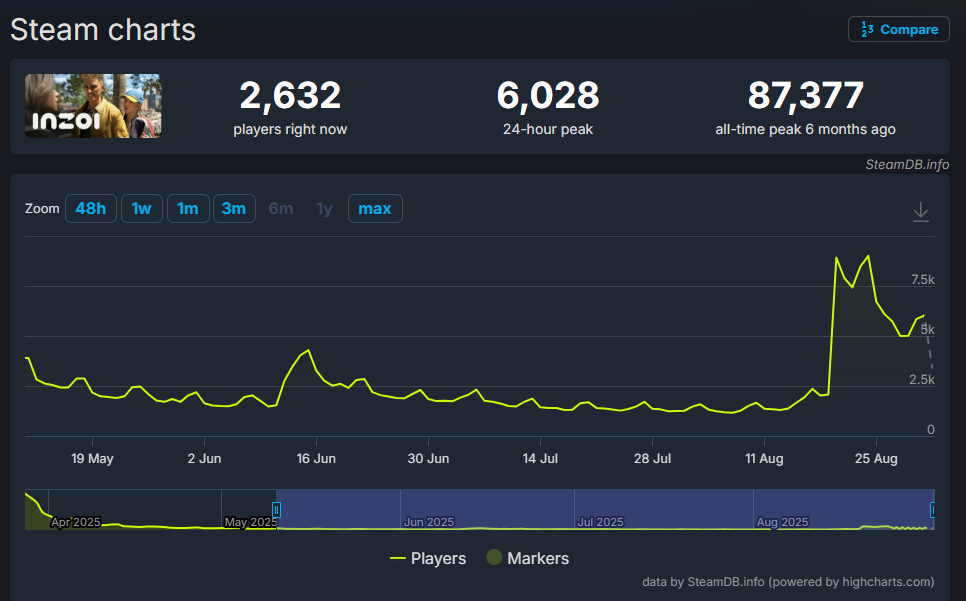Click the Jul 2025 section of navigator
Viewport: 966px width, 601px height.
click(601, 522)
